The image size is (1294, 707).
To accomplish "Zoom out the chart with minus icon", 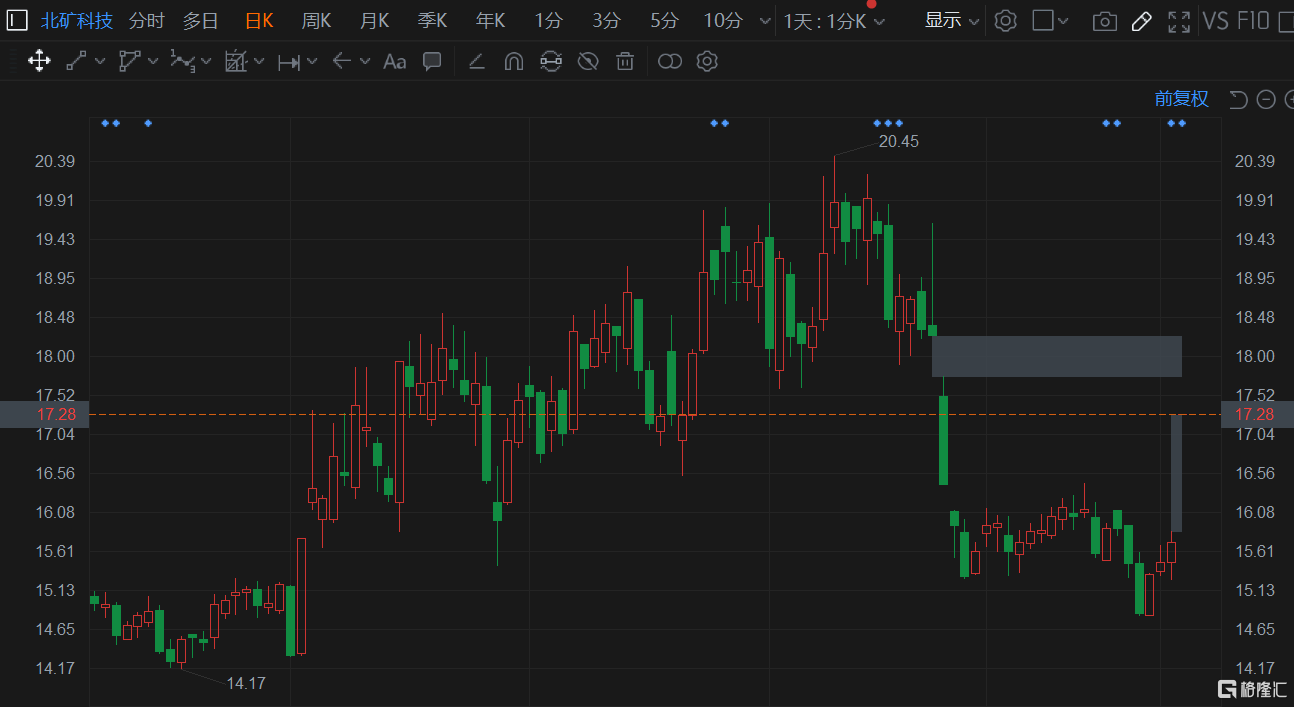I will coord(1266,99).
